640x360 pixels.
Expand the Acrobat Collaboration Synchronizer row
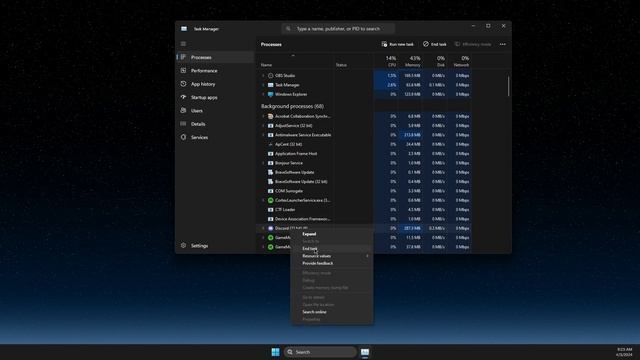tap(263, 116)
